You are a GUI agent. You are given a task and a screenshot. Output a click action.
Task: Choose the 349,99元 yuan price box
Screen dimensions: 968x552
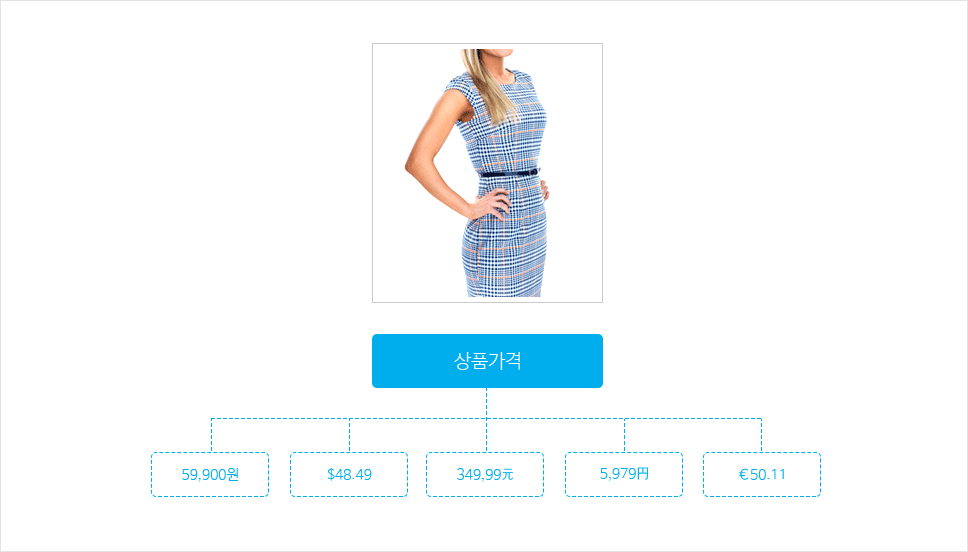click(x=485, y=474)
